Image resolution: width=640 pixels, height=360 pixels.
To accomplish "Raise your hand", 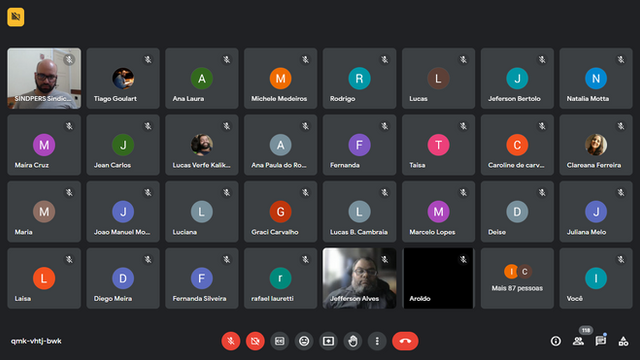I will tap(353, 341).
